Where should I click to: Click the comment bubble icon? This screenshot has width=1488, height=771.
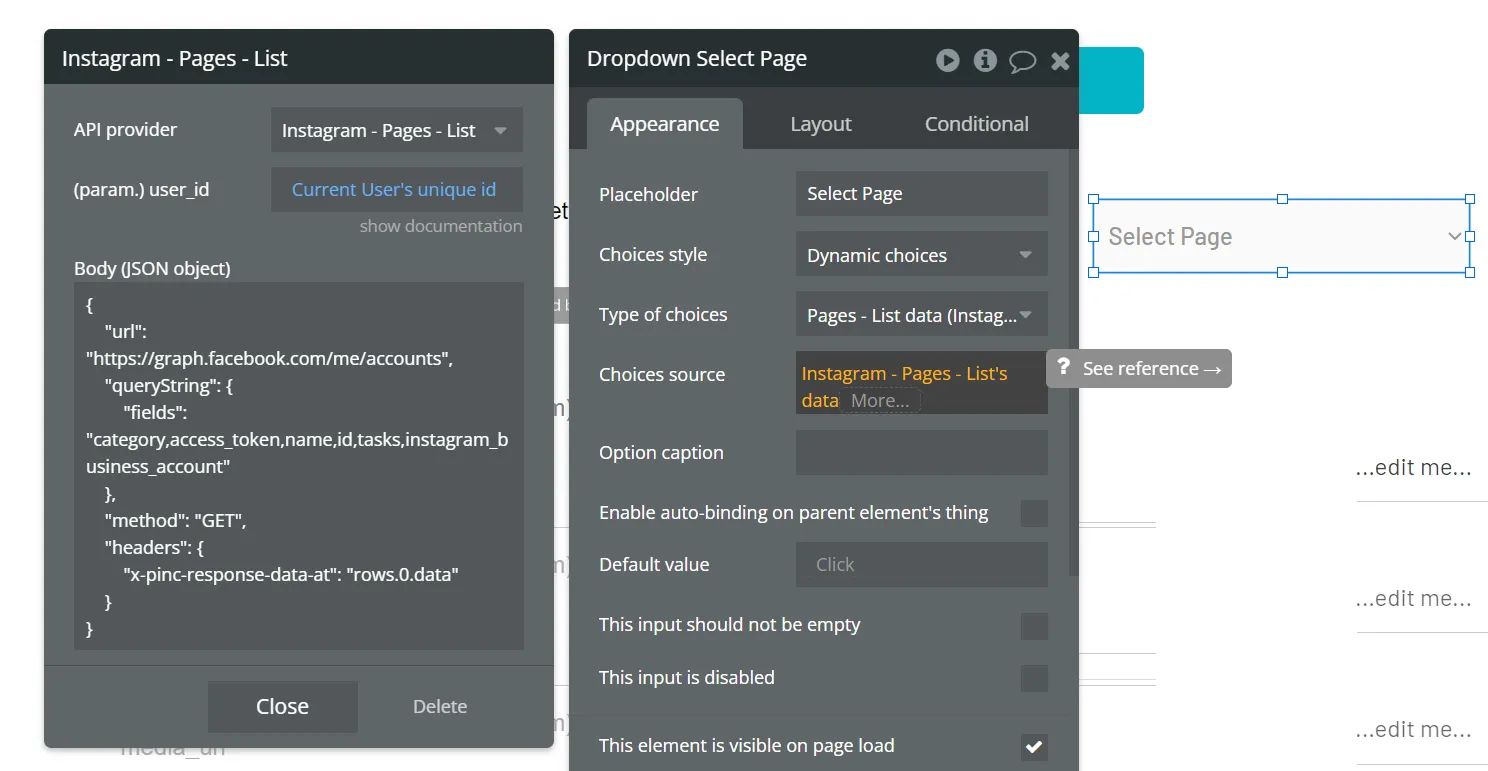coord(1022,61)
